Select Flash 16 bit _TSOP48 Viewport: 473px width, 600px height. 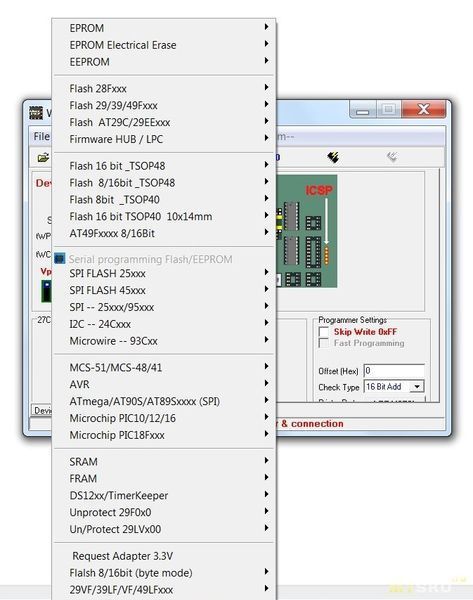[164, 166]
